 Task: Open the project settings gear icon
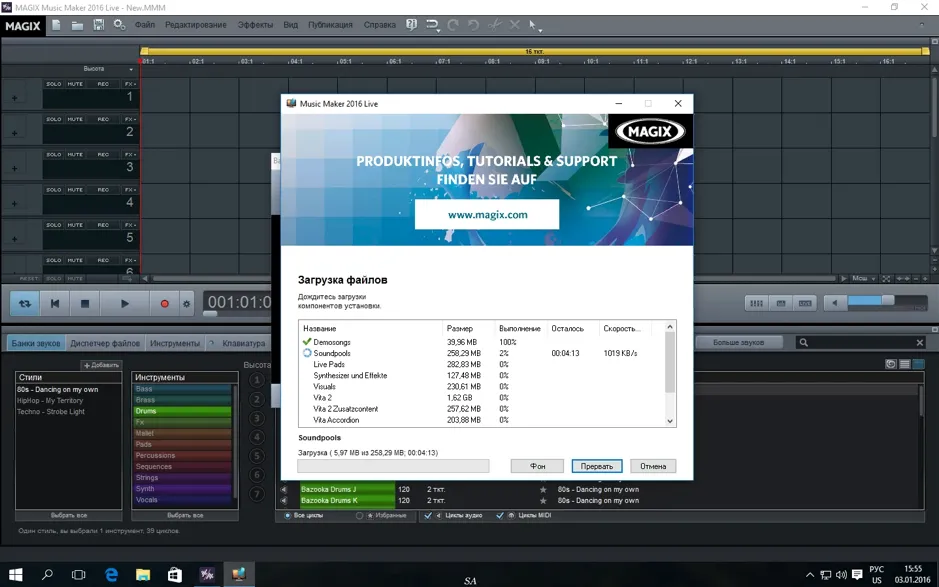[x=120, y=25]
